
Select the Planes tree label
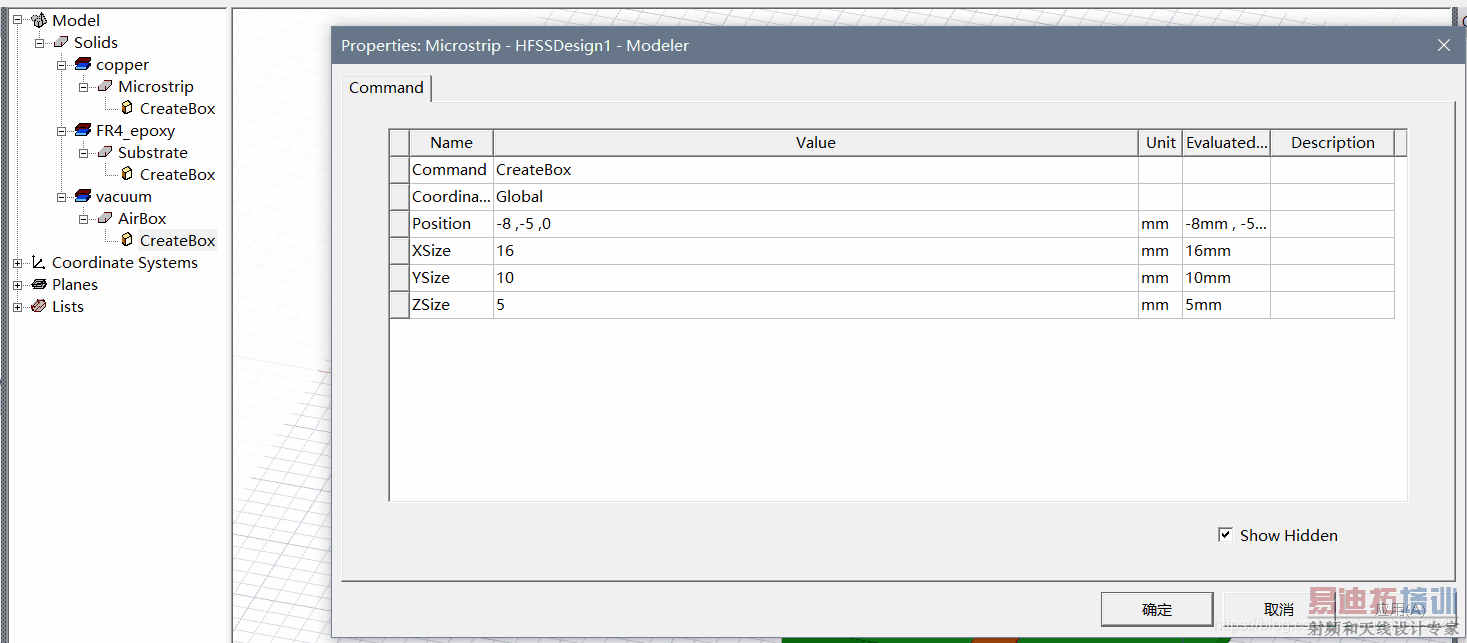coord(75,284)
